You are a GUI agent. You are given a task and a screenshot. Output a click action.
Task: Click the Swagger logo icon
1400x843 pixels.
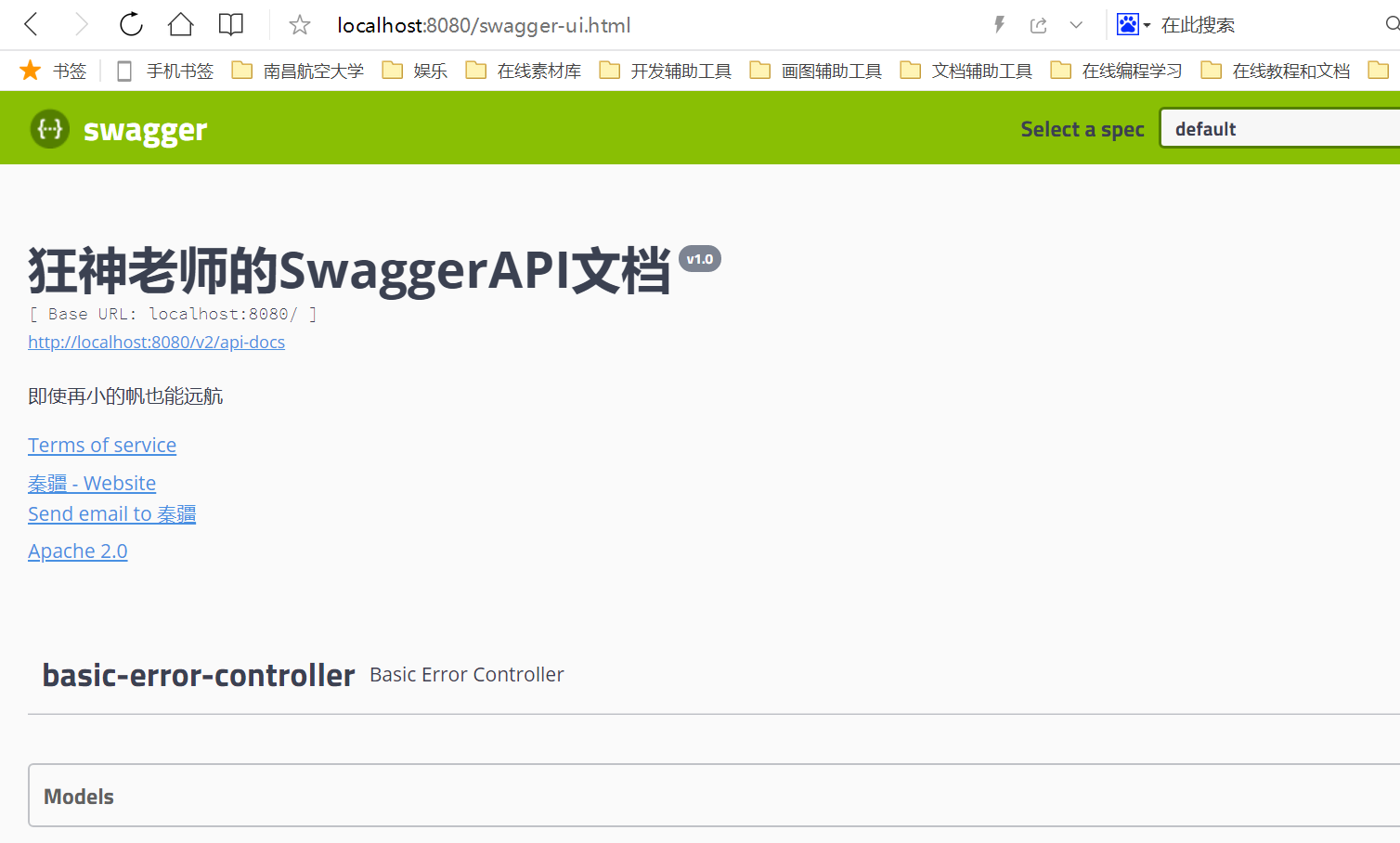(x=50, y=128)
